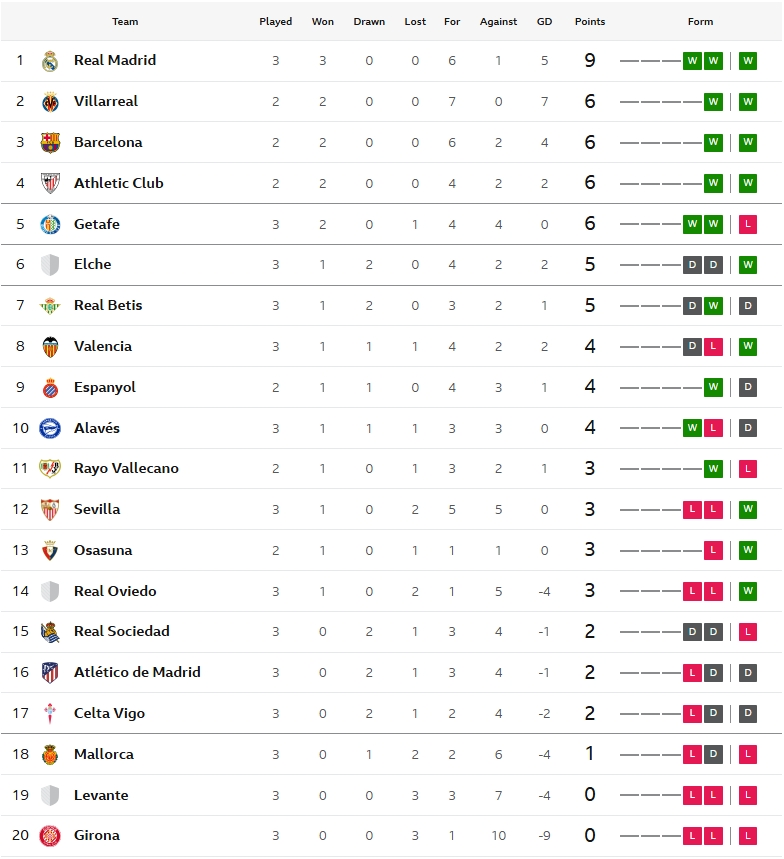This screenshot has width=784, height=859.
Task: Click Espanyol's grey D form result
Action: click(x=748, y=387)
